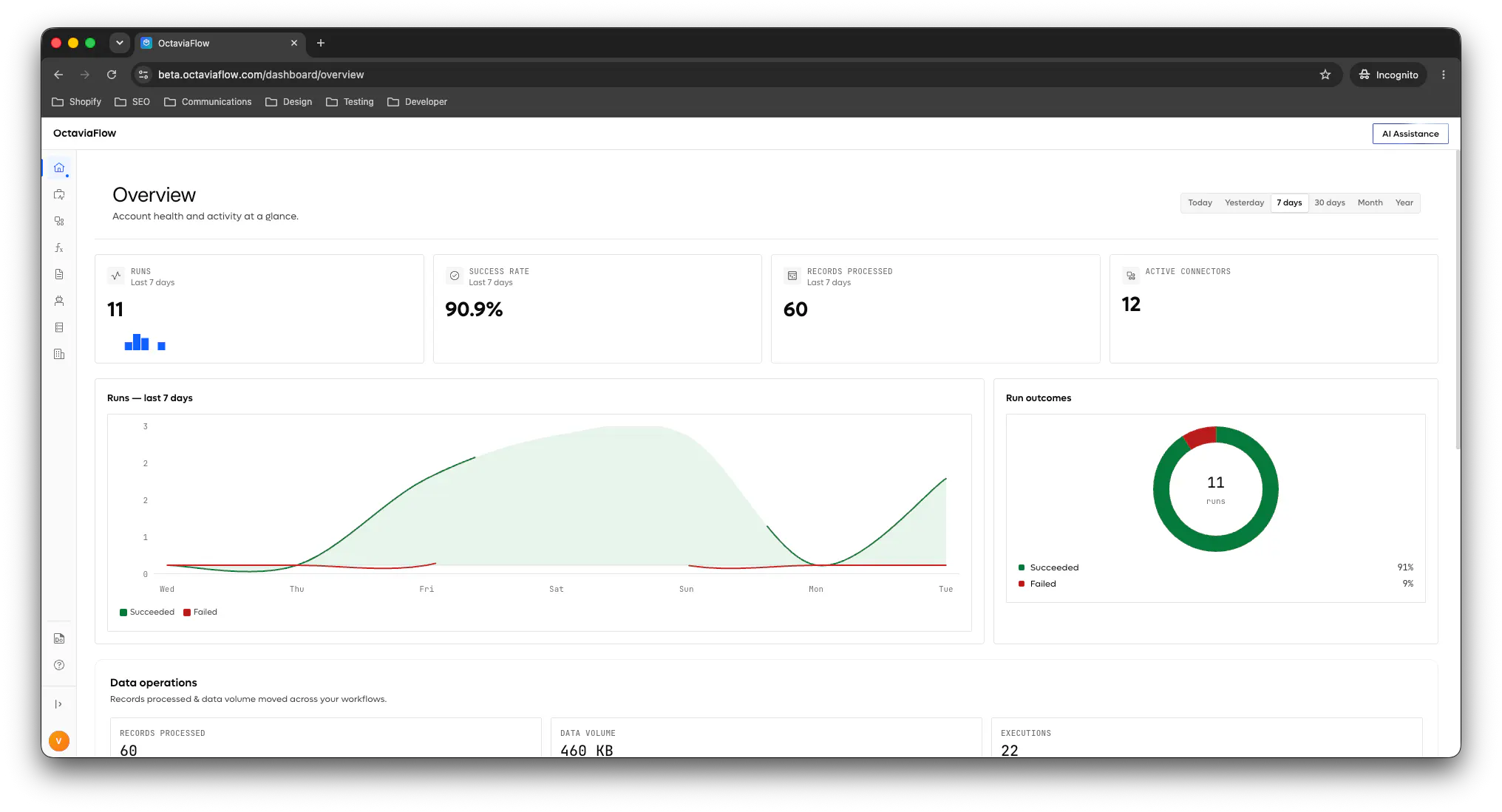
Task: Open the Developer bookmarks folder
Action: tap(417, 102)
